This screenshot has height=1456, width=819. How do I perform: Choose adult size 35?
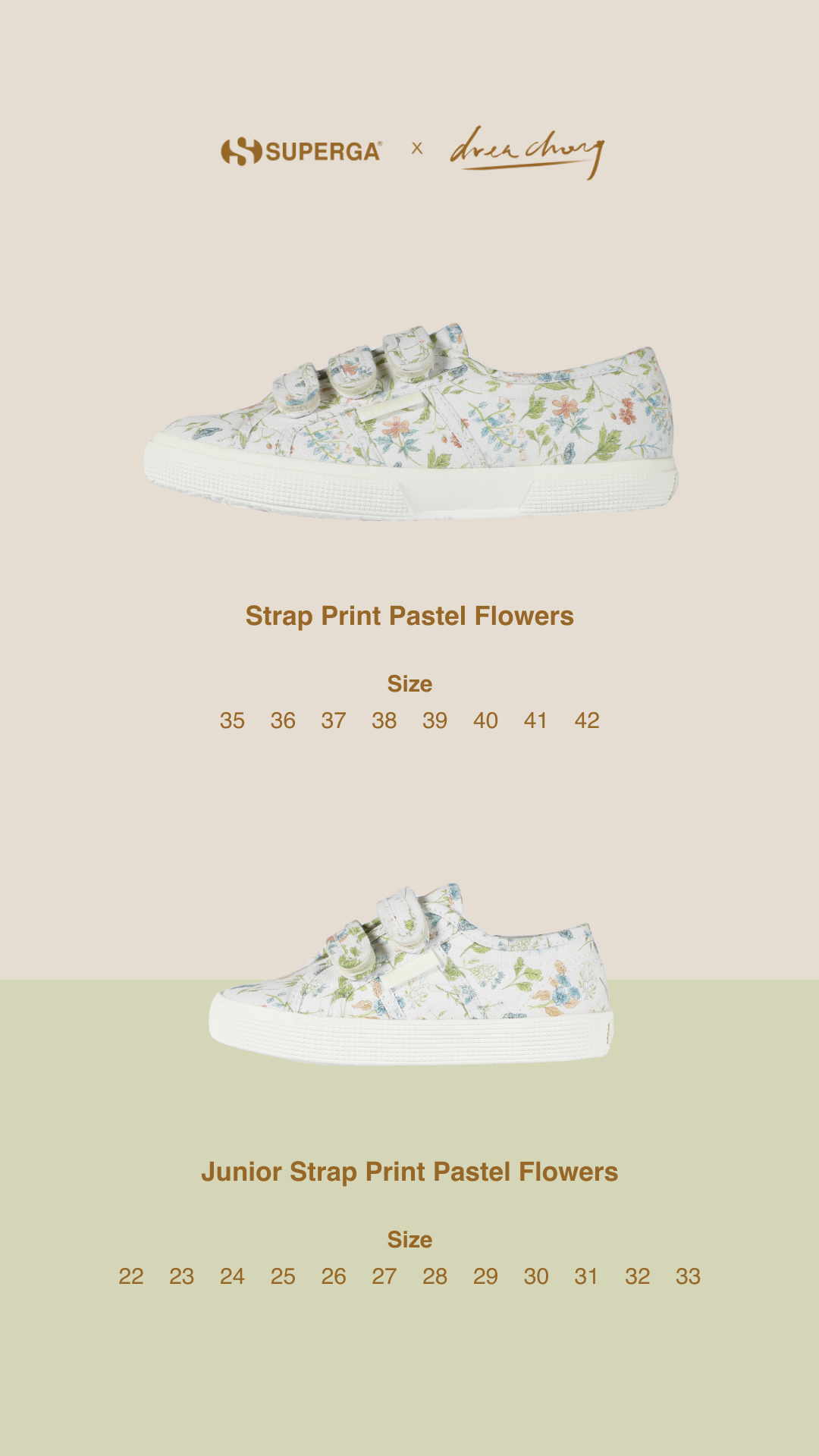[x=232, y=720]
